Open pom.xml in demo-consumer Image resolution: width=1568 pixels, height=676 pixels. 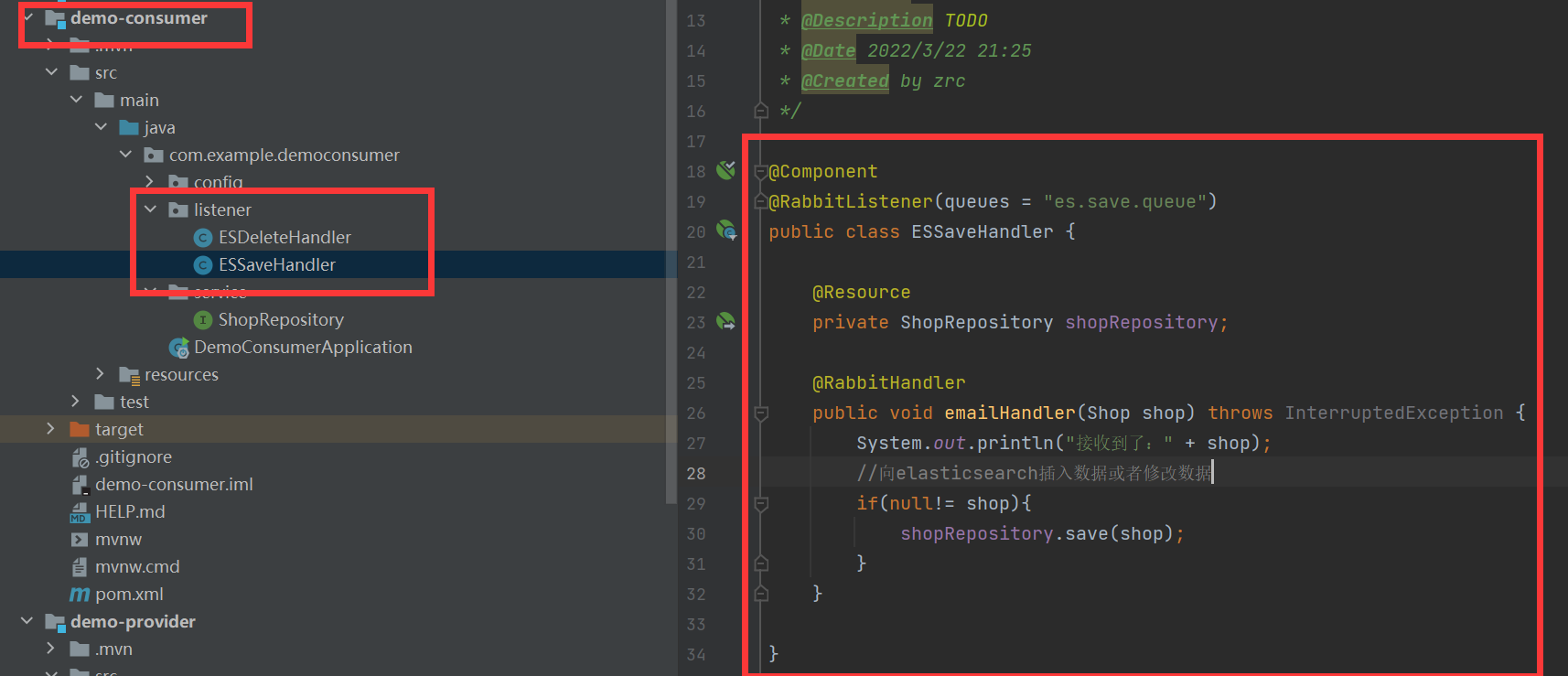click(x=129, y=594)
